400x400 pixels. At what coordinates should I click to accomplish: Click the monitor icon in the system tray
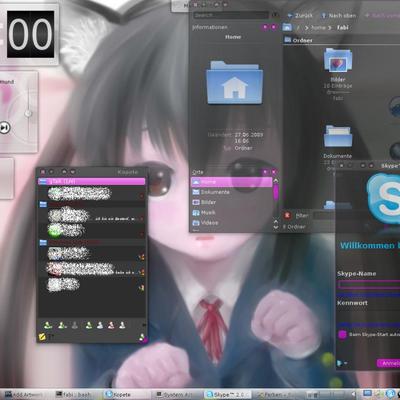pyautogui.click(x=367, y=394)
